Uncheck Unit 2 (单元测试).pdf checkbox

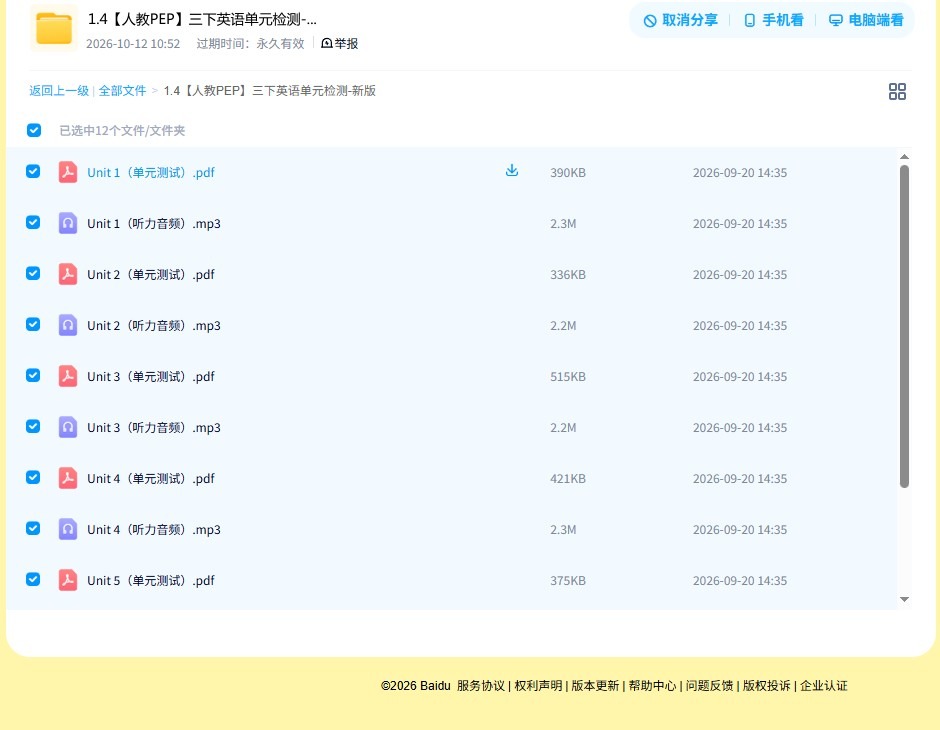pyautogui.click(x=33, y=273)
